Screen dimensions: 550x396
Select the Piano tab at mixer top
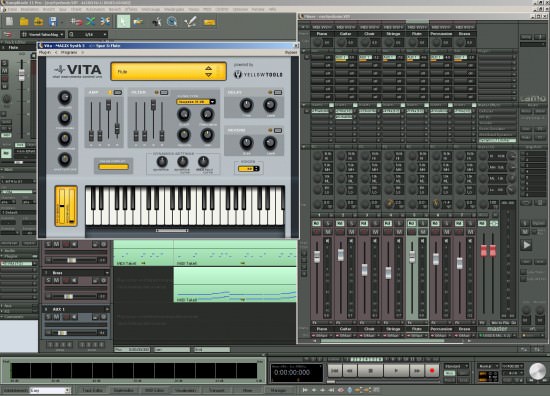(322, 34)
